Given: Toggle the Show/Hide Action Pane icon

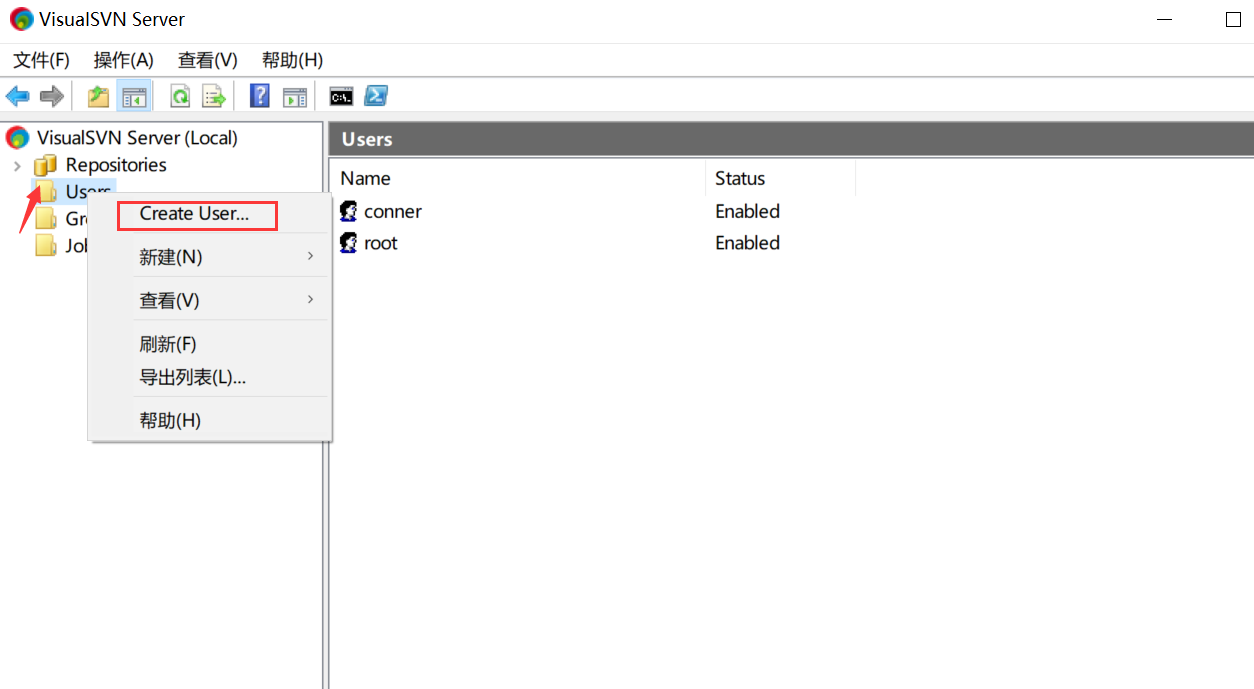Looking at the screenshot, I should click(294, 96).
